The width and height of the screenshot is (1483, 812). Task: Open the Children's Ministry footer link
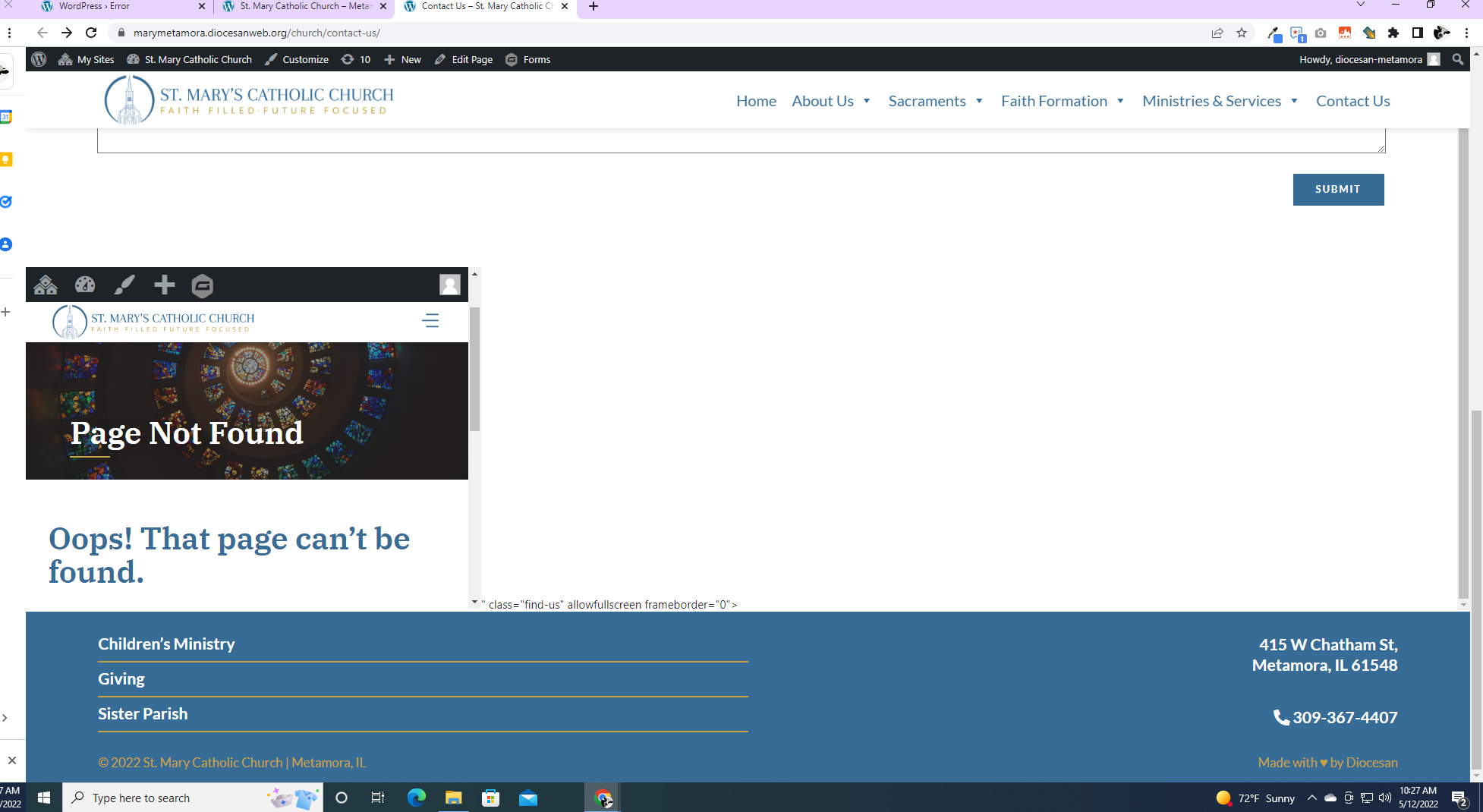click(x=166, y=644)
